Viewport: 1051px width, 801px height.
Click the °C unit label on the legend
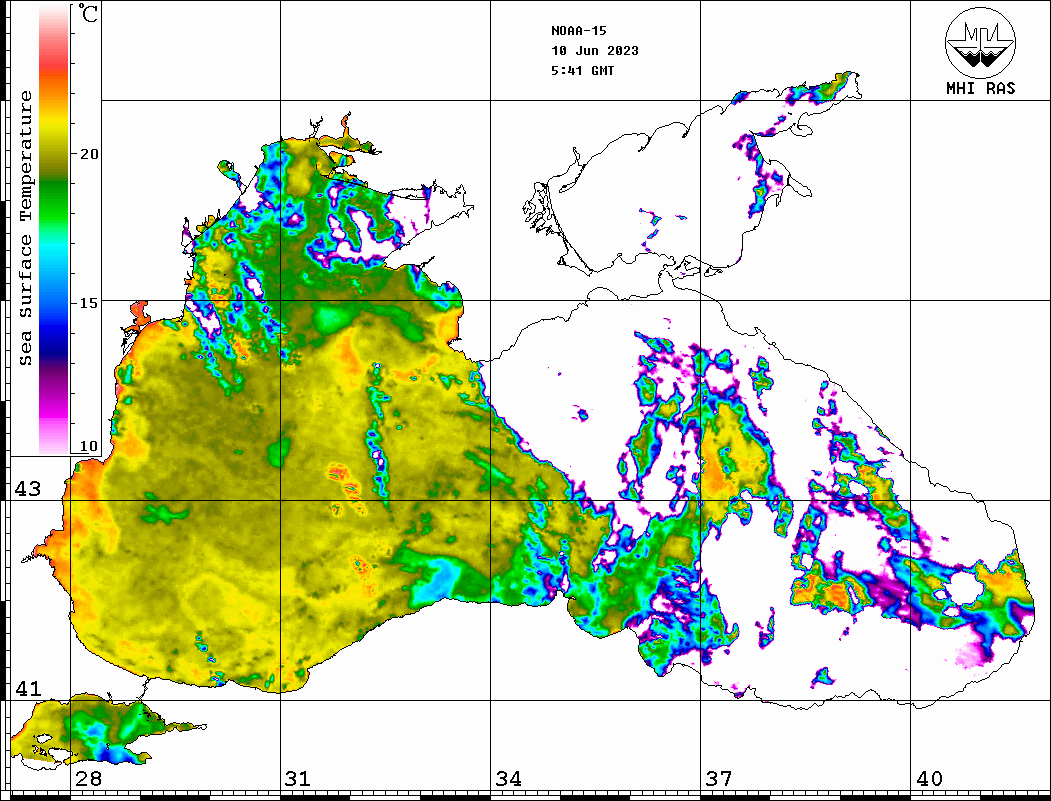[88, 13]
